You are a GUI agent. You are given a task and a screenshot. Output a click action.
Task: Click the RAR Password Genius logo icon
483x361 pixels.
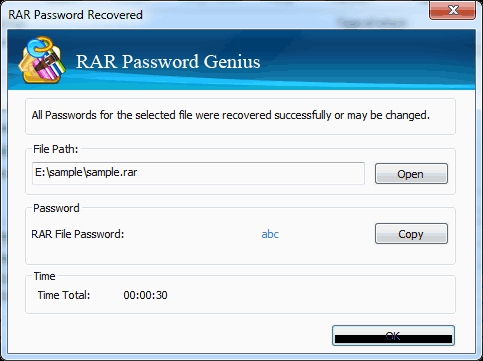click(x=42, y=60)
